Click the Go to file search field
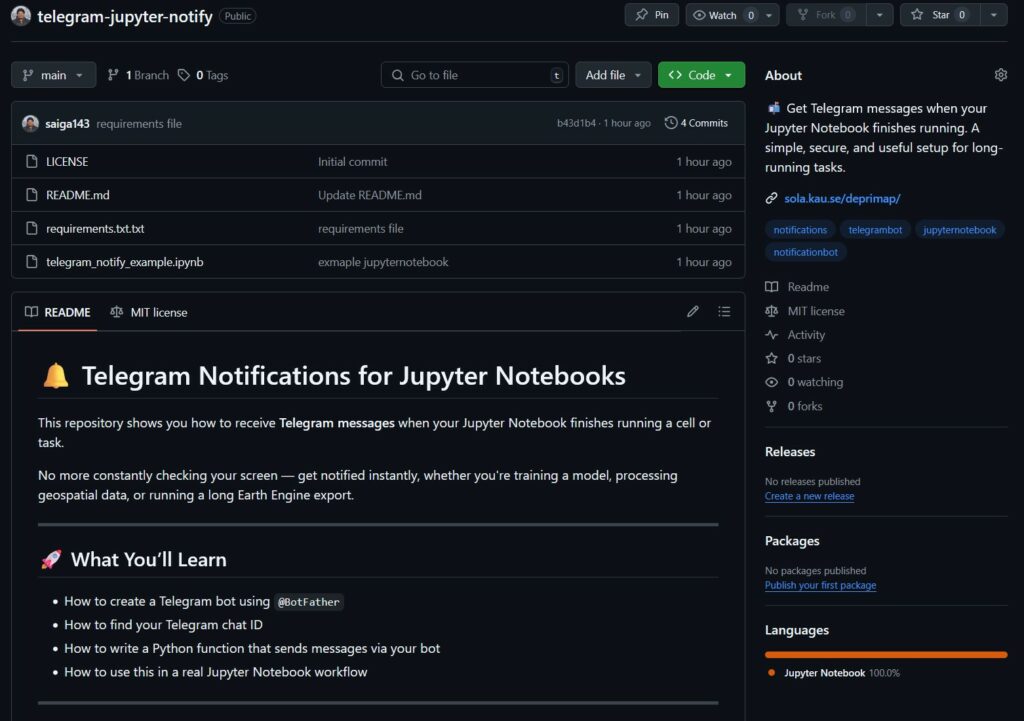 click(475, 75)
